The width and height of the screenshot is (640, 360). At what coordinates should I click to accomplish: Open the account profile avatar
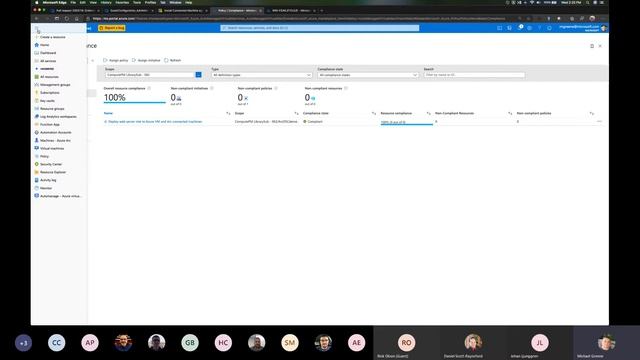604,28
